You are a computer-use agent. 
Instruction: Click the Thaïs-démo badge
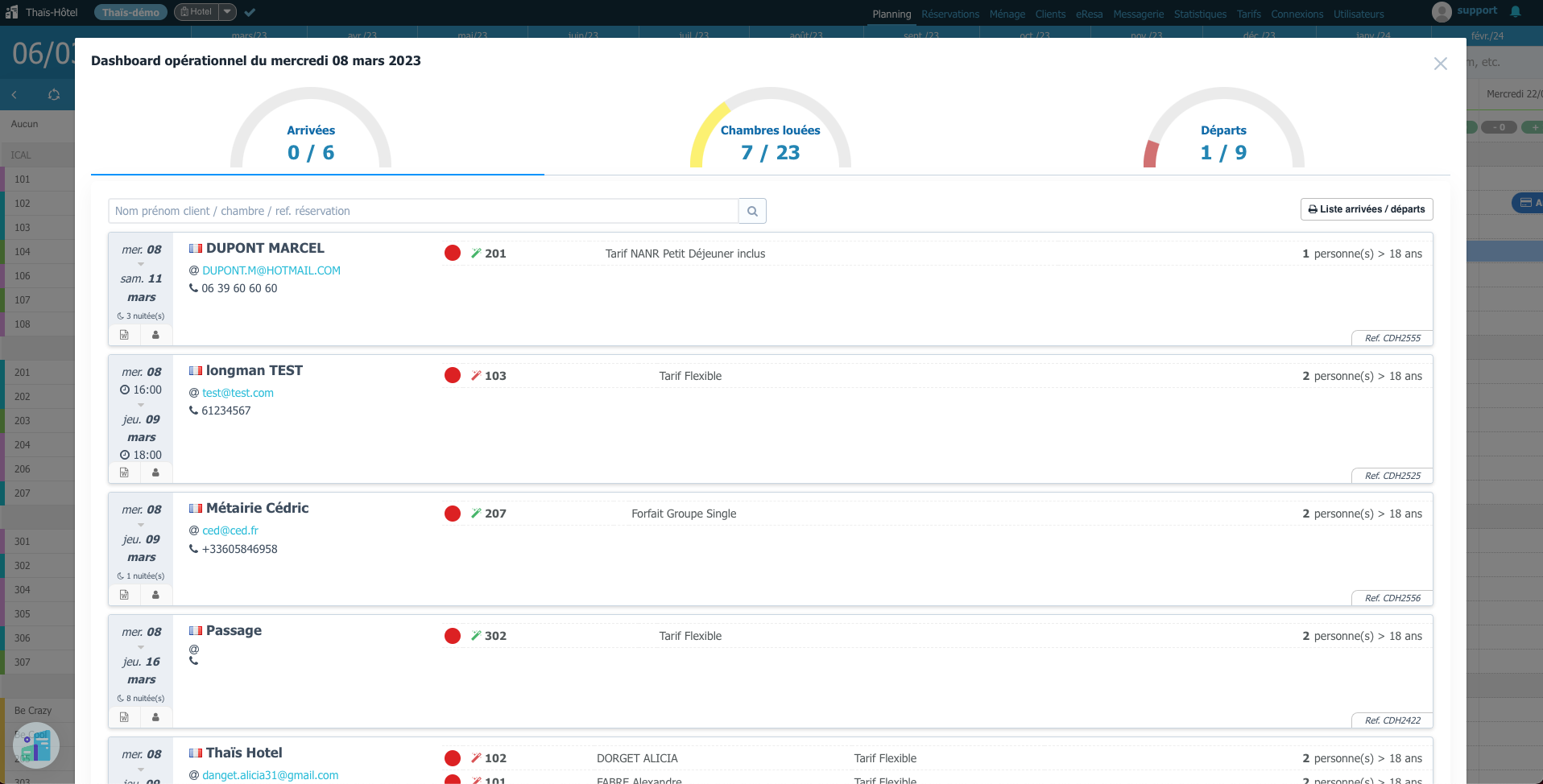click(130, 12)
